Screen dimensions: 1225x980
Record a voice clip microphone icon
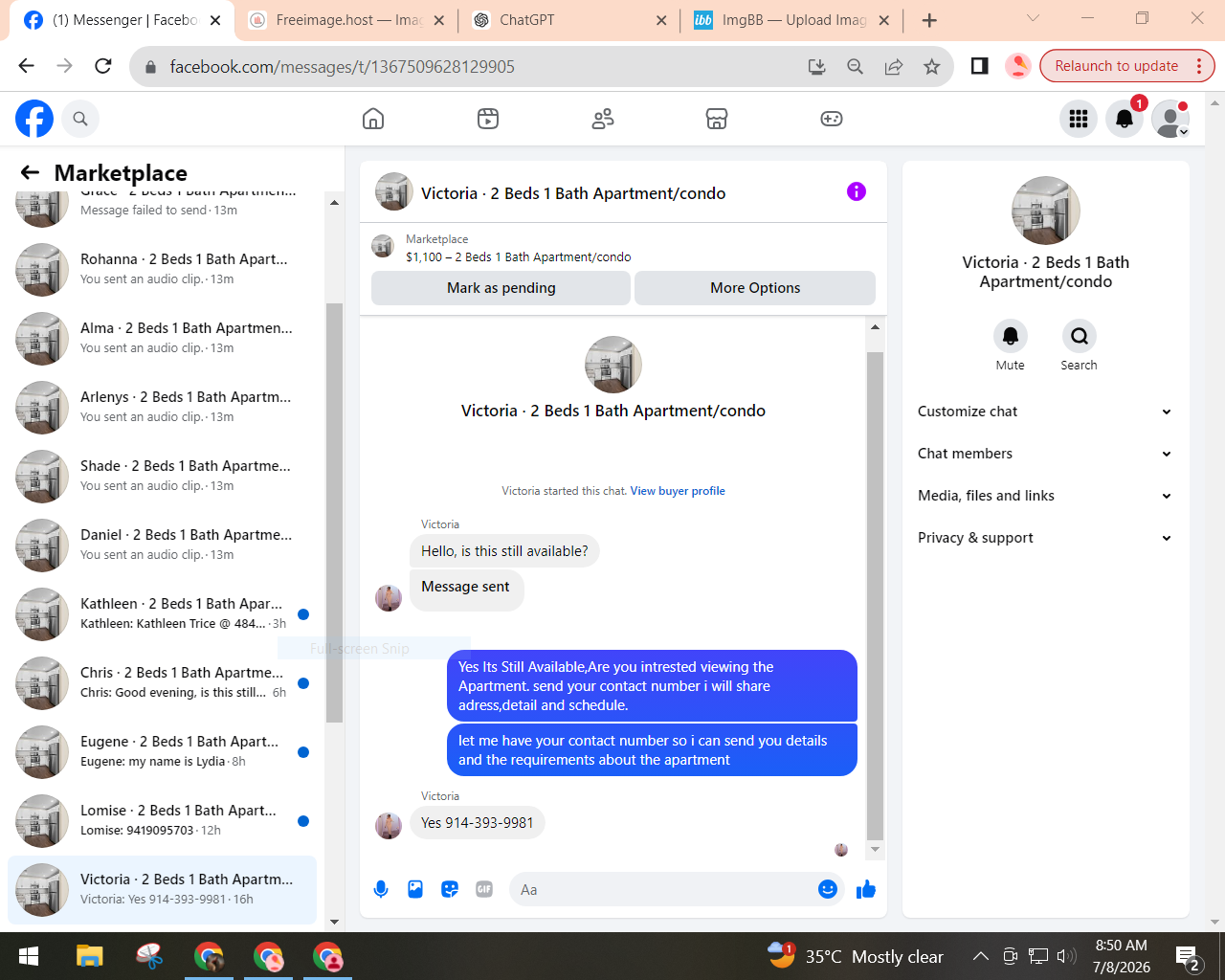(381, 889)
